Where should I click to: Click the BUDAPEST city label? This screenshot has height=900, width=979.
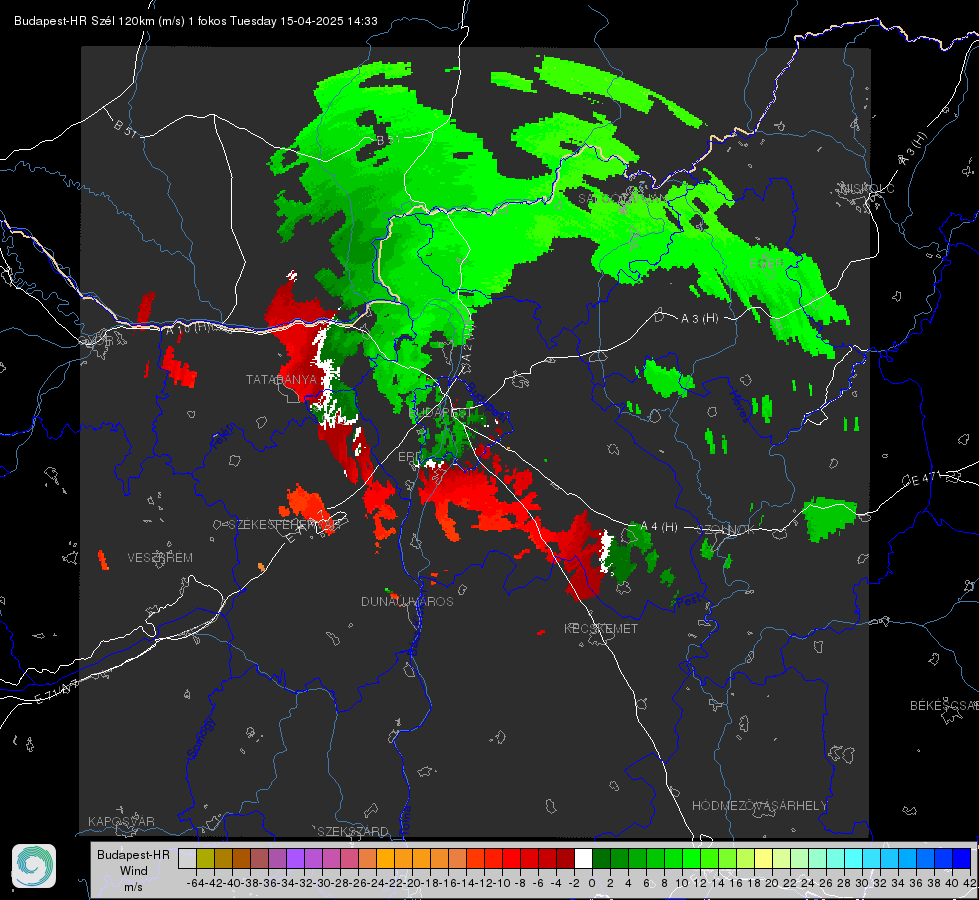(x=441, y=413)
